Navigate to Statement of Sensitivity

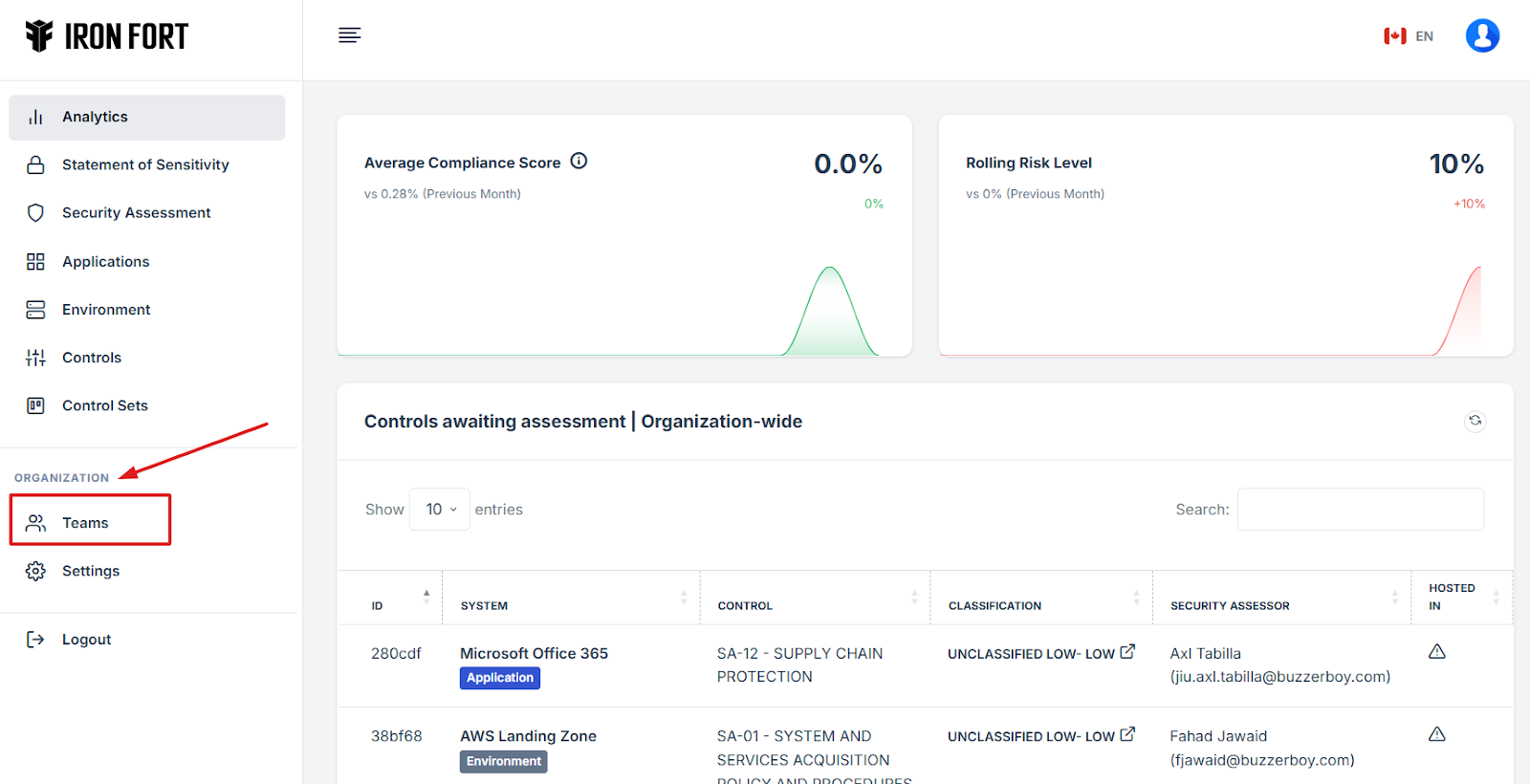tap(145, 164)
